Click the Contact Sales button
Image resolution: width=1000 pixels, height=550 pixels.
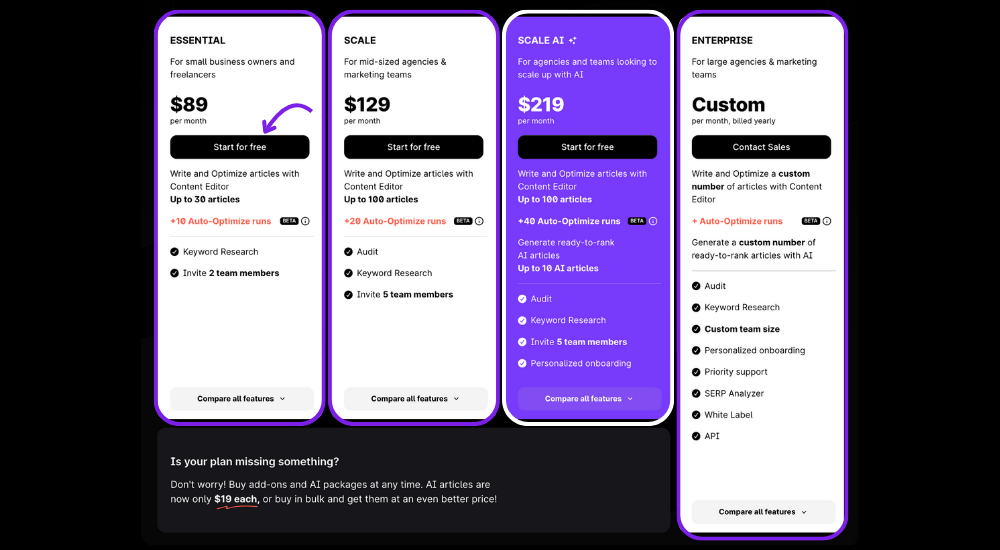click(761, 147)
